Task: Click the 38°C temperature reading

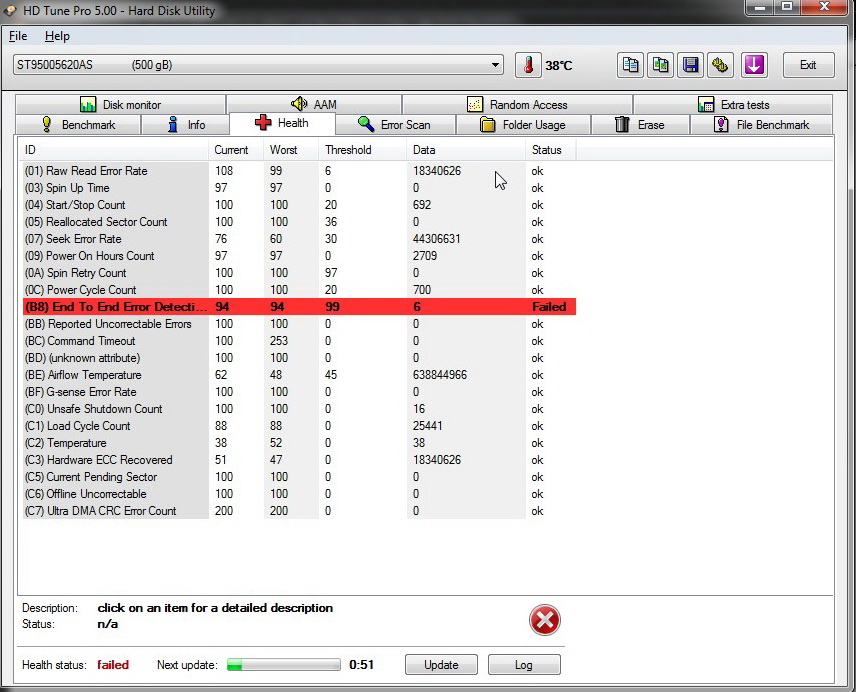Action: coord(558,65)
